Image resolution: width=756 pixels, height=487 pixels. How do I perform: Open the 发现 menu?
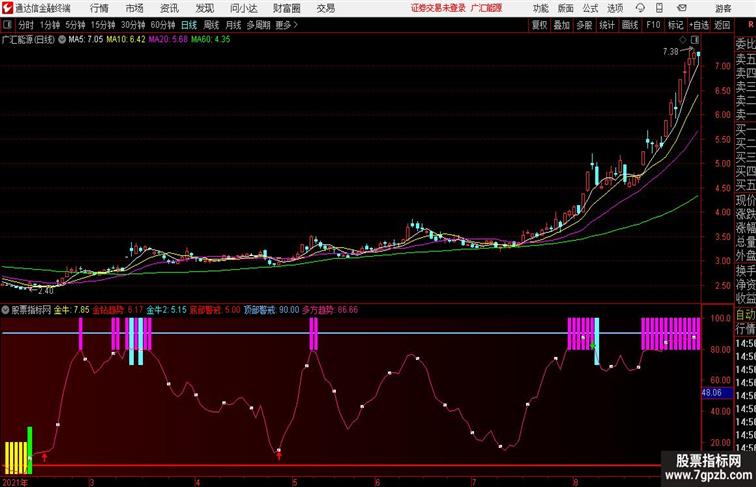[204, 8]
